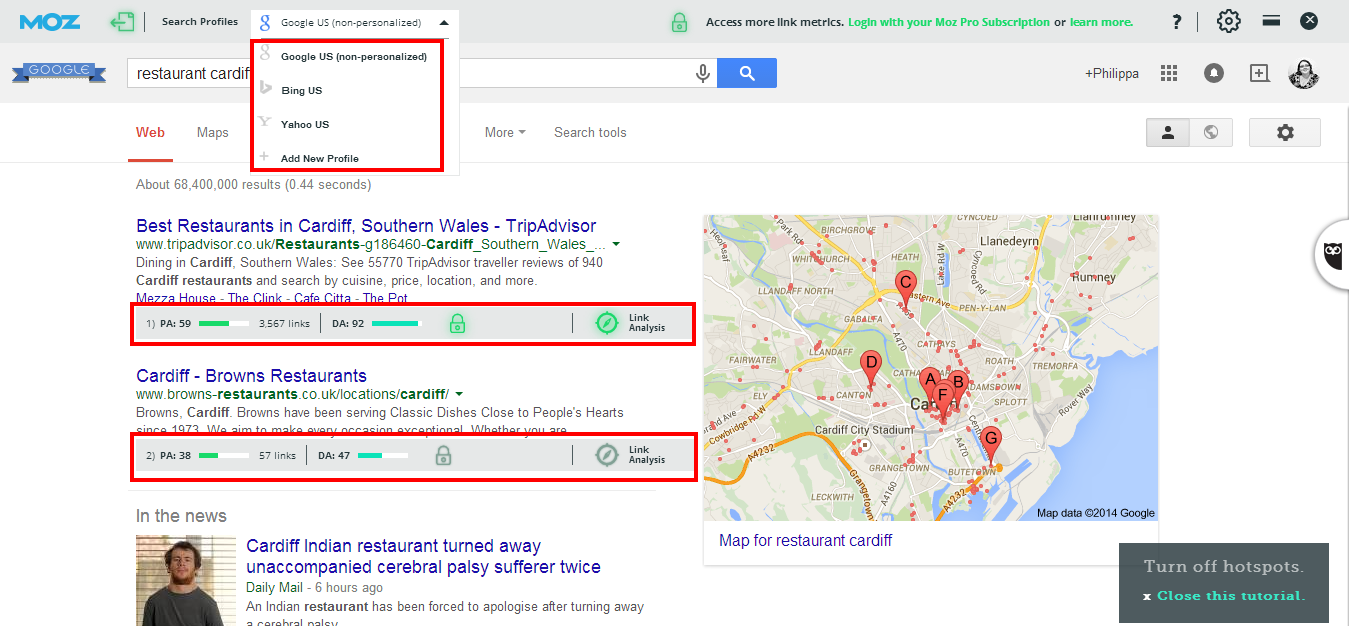
Task: Click the 3,567 links count
Action: coord(285,323)
